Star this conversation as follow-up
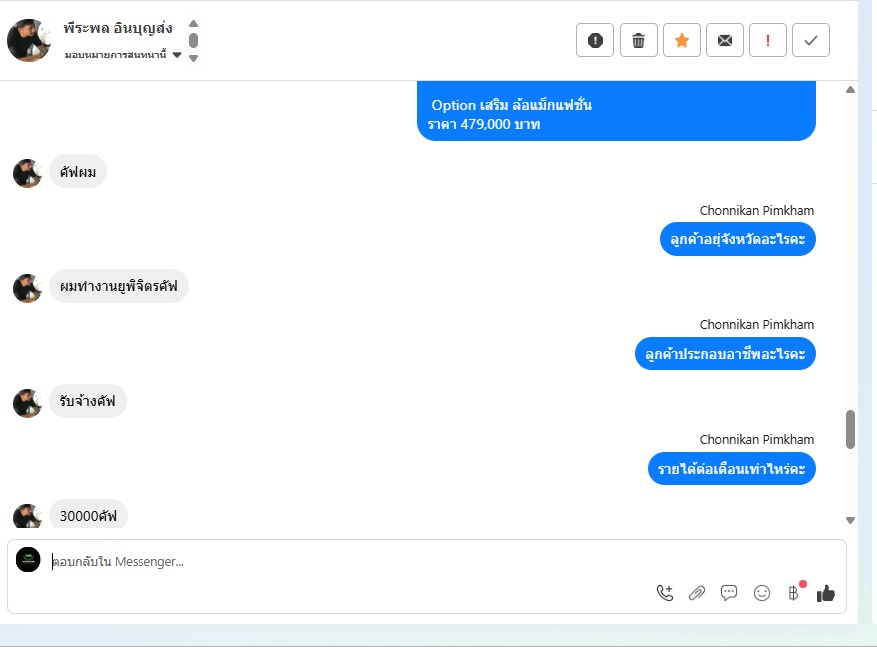This screenshot has width=877, height=647. click(x=682, y=40)
